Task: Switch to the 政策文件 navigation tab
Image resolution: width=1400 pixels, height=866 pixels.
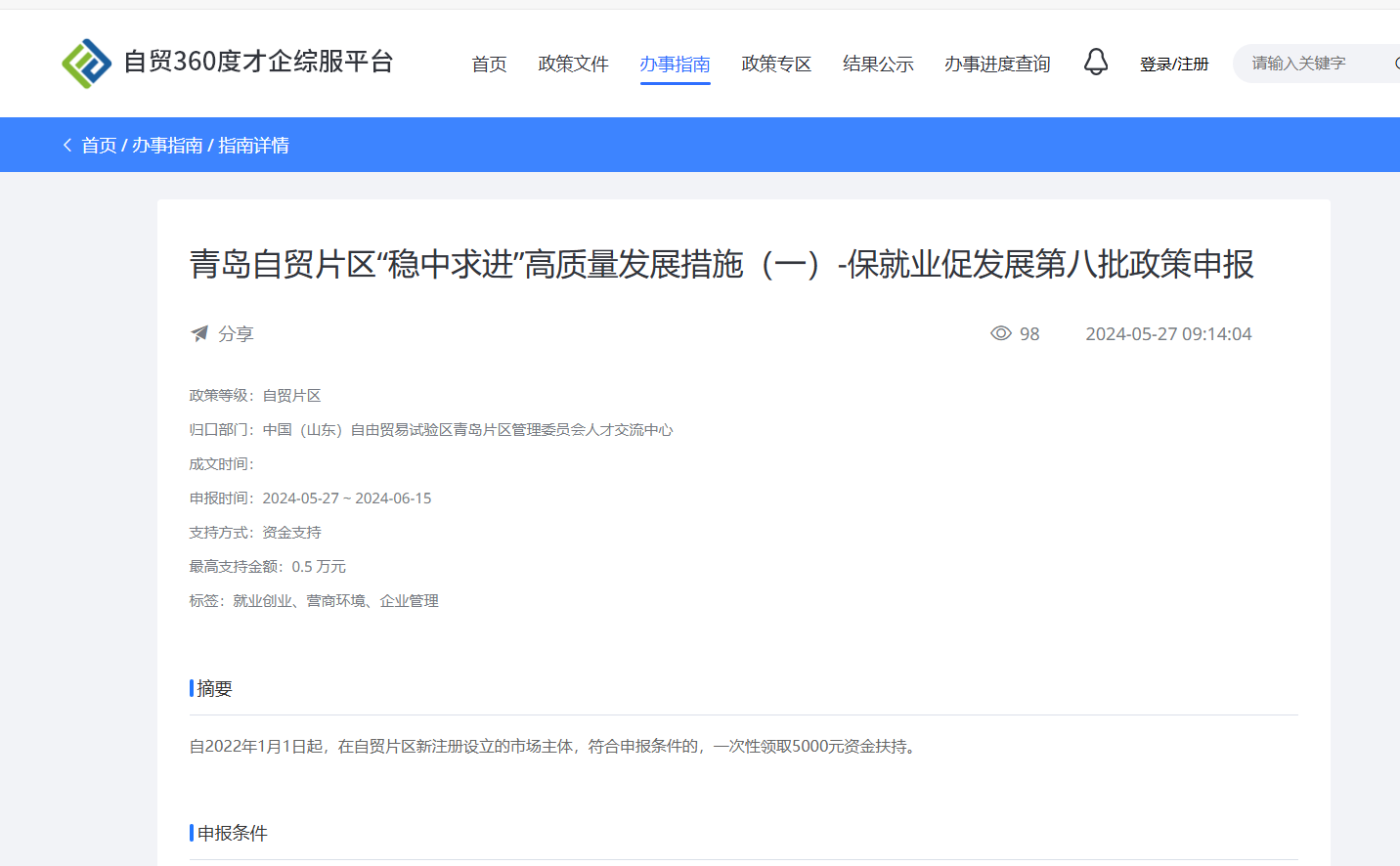Action: tap(573, 65)
